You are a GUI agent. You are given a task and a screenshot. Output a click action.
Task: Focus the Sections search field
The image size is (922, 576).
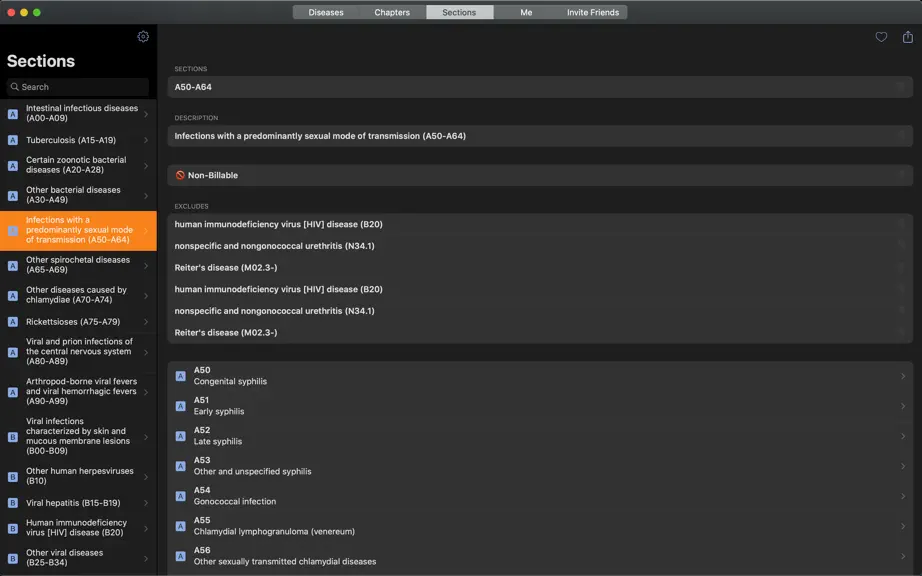click(x=78, y=87)
